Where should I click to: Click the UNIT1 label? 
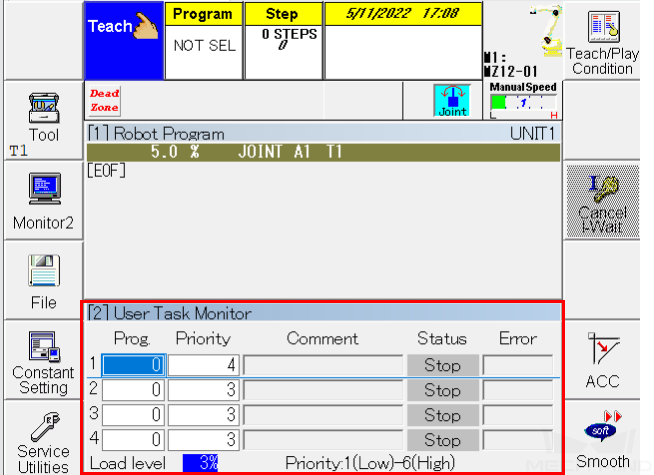click(x=533, y=134)
